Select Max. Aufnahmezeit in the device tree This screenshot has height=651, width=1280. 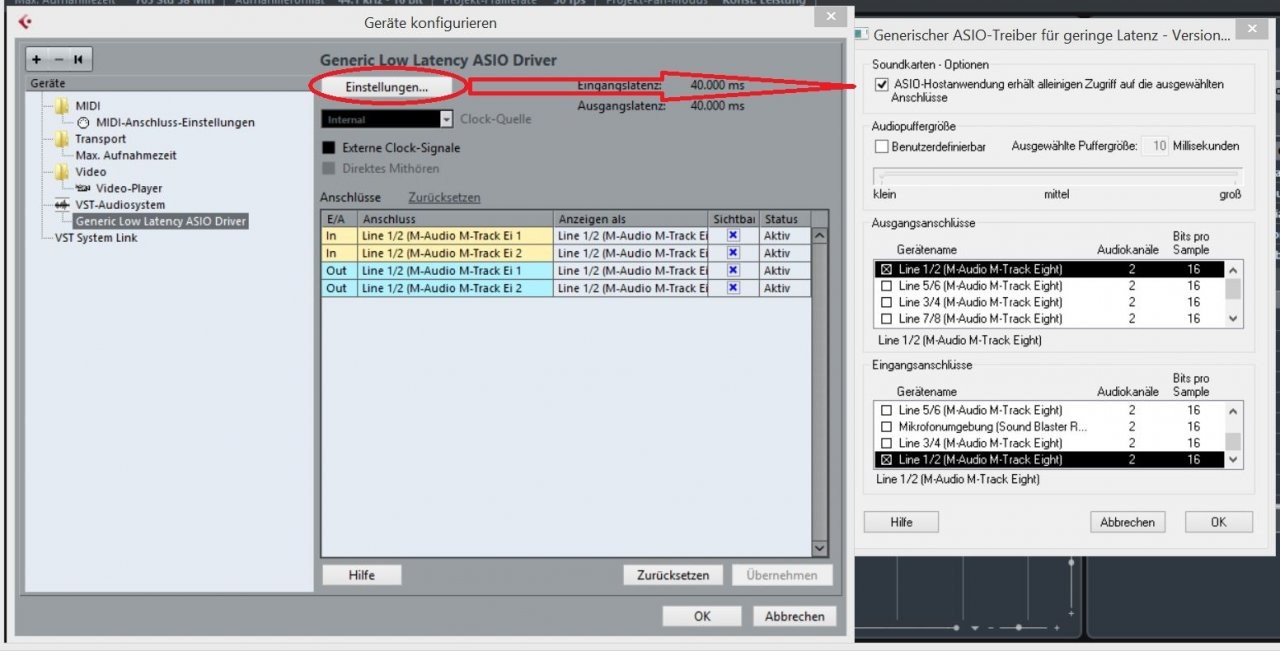pos(126,155)
